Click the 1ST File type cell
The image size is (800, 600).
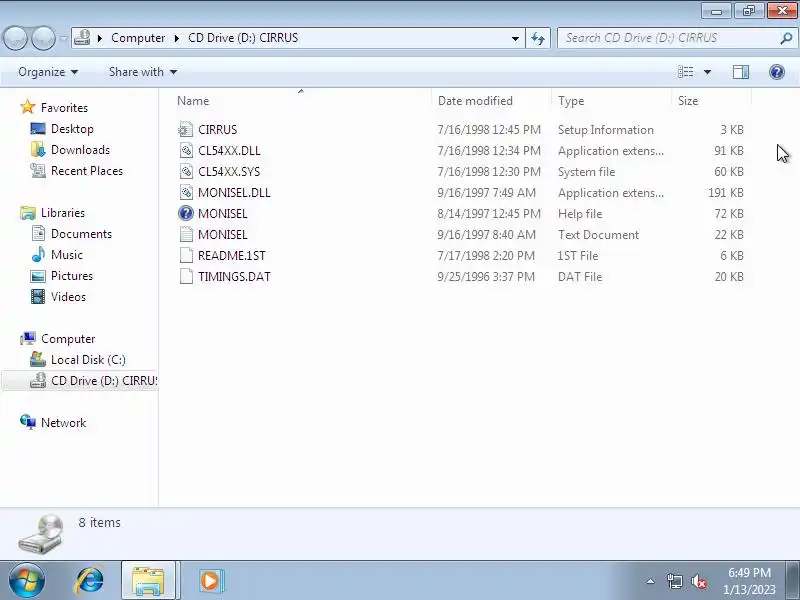click(578, 255)
